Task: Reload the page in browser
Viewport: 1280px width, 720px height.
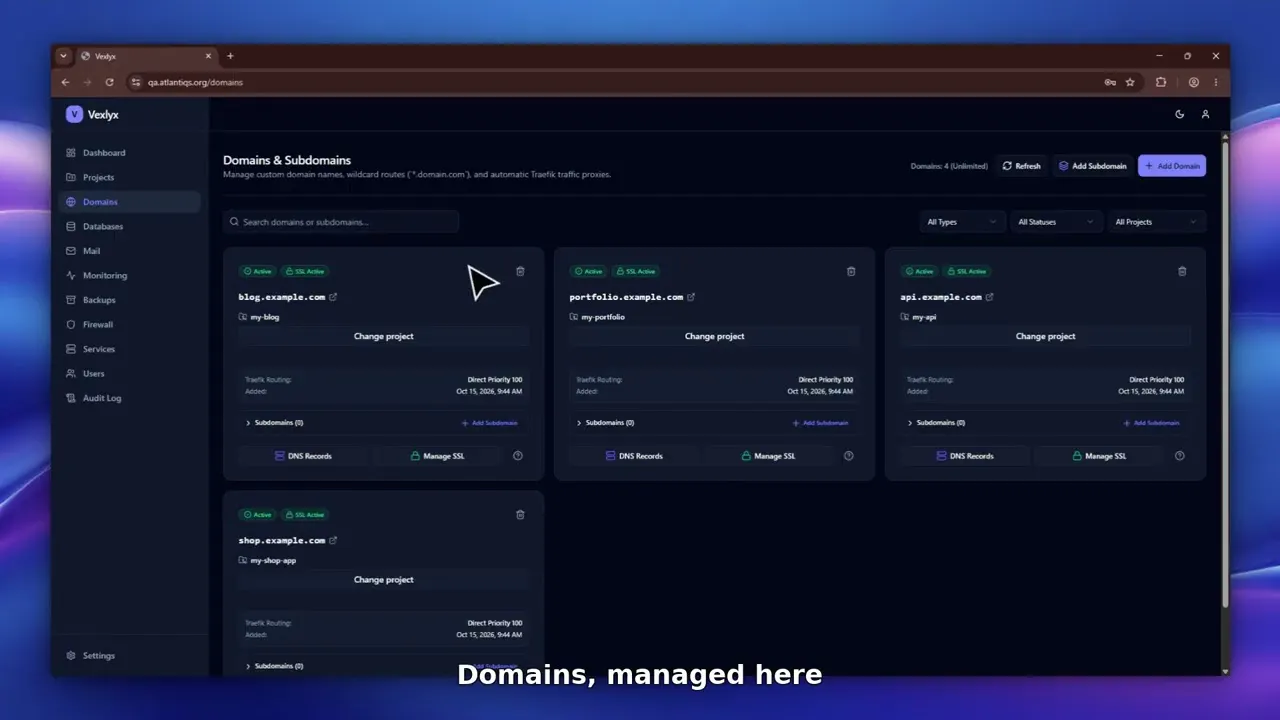Action: coord(109,82)
